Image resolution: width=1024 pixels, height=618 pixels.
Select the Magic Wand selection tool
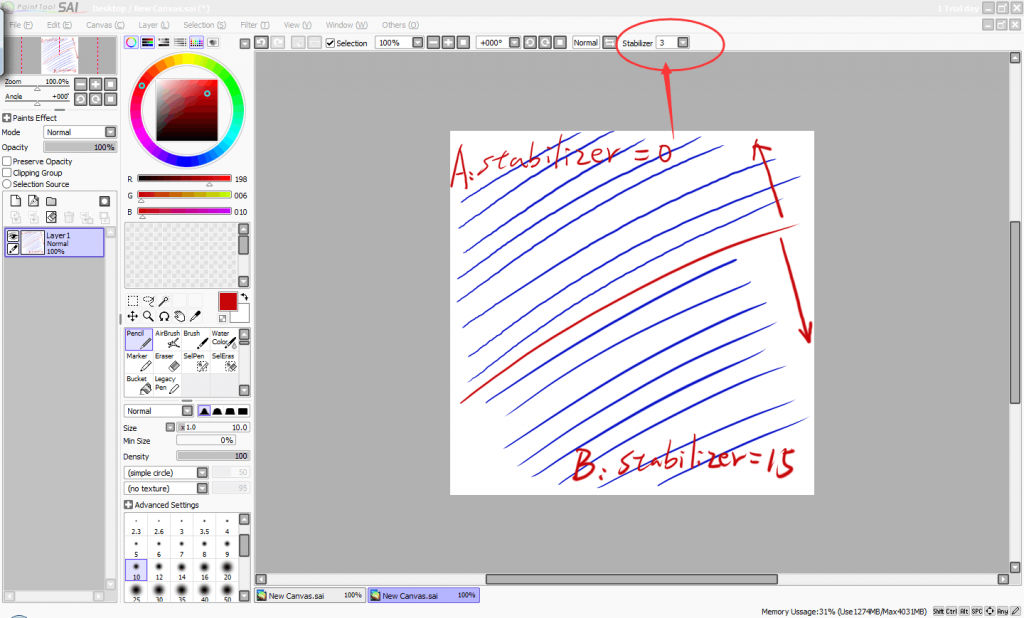pyautogui.click(x=165, y=300)
